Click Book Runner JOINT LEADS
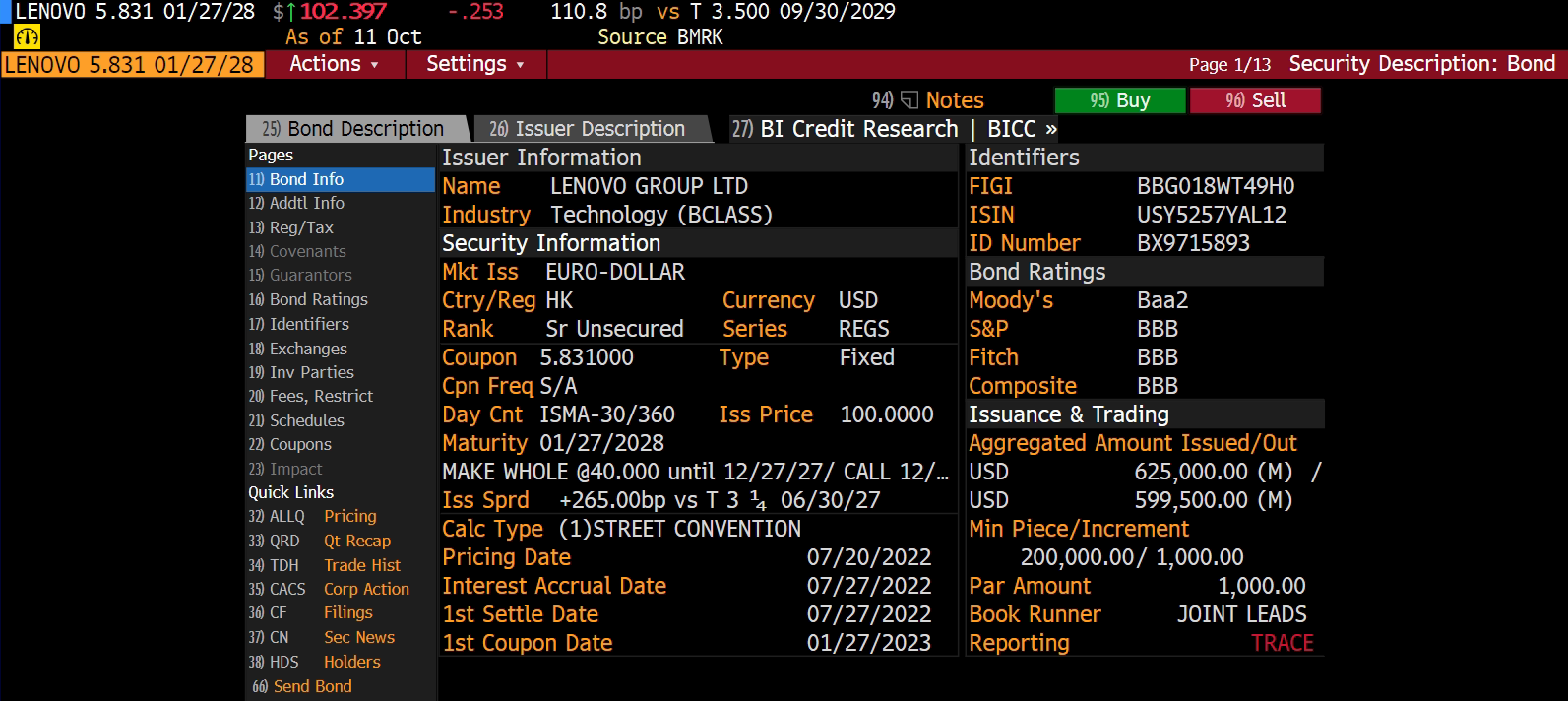1568x701 pixels. 1242,614
